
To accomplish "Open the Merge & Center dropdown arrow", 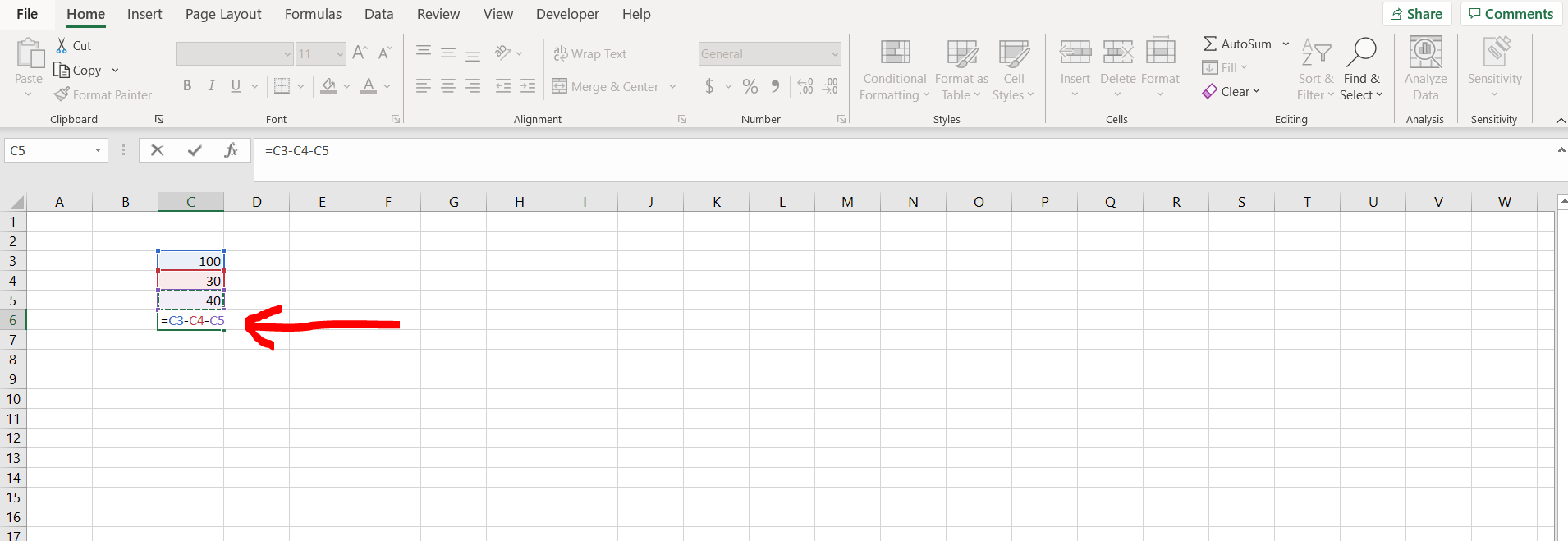I will [672, 86].
